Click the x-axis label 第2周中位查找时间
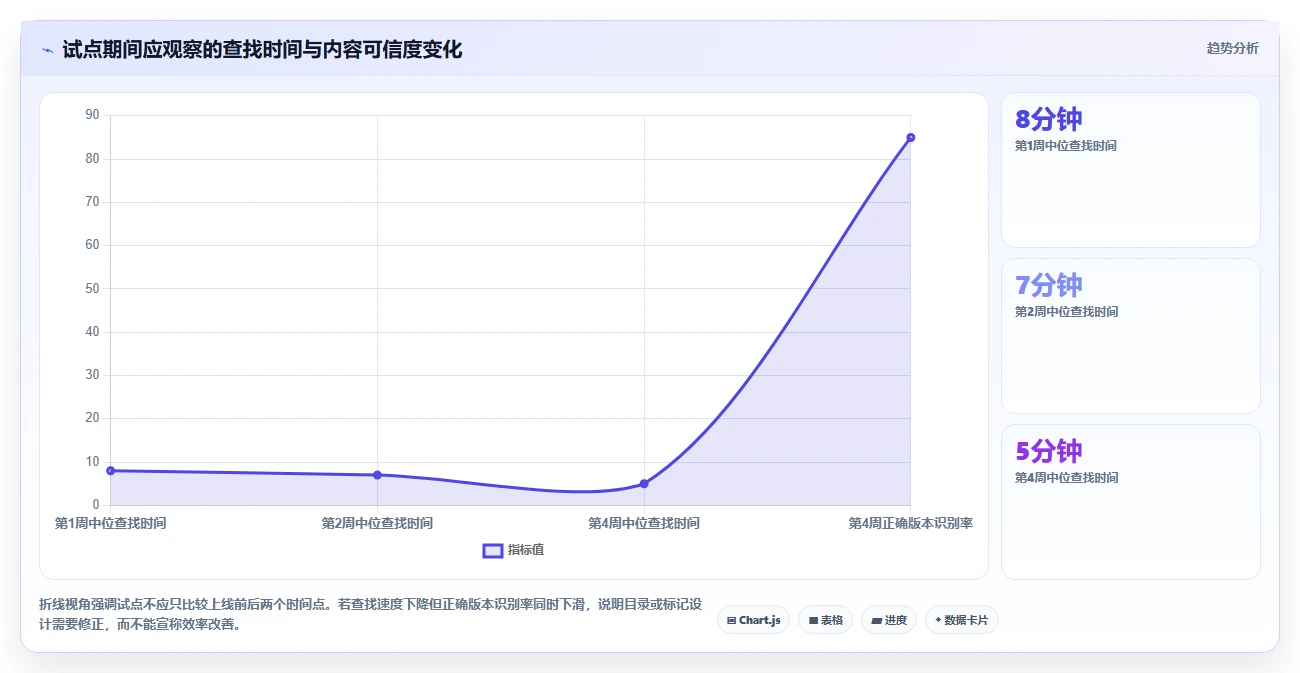The image size is (1300, 673). pyautogui.click(x=377, y=523)
